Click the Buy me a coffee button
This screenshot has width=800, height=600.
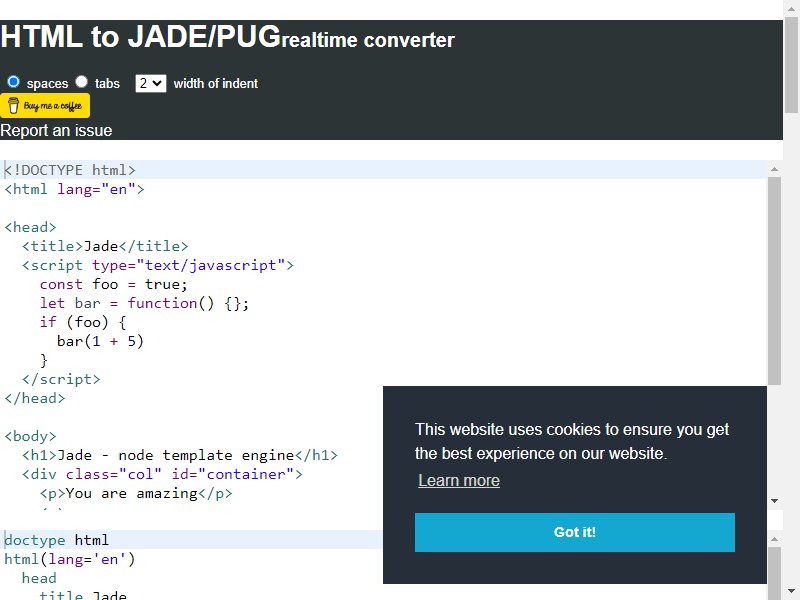[x=45, y=106]
